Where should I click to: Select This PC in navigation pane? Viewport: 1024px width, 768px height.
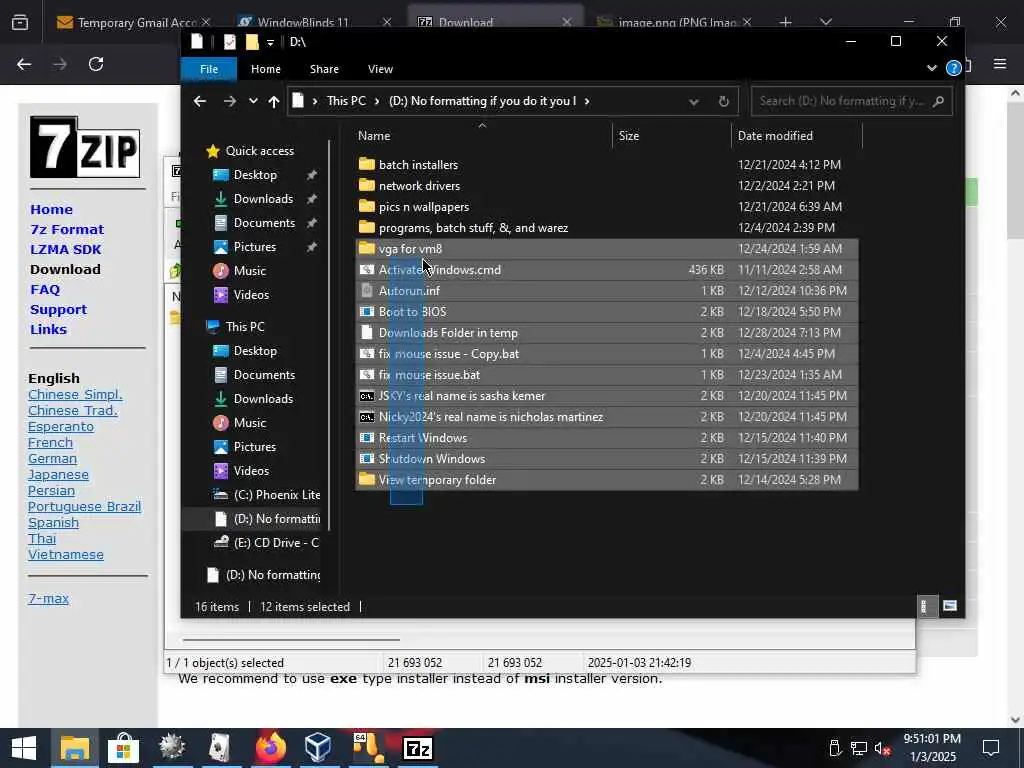tap(245, 327)
